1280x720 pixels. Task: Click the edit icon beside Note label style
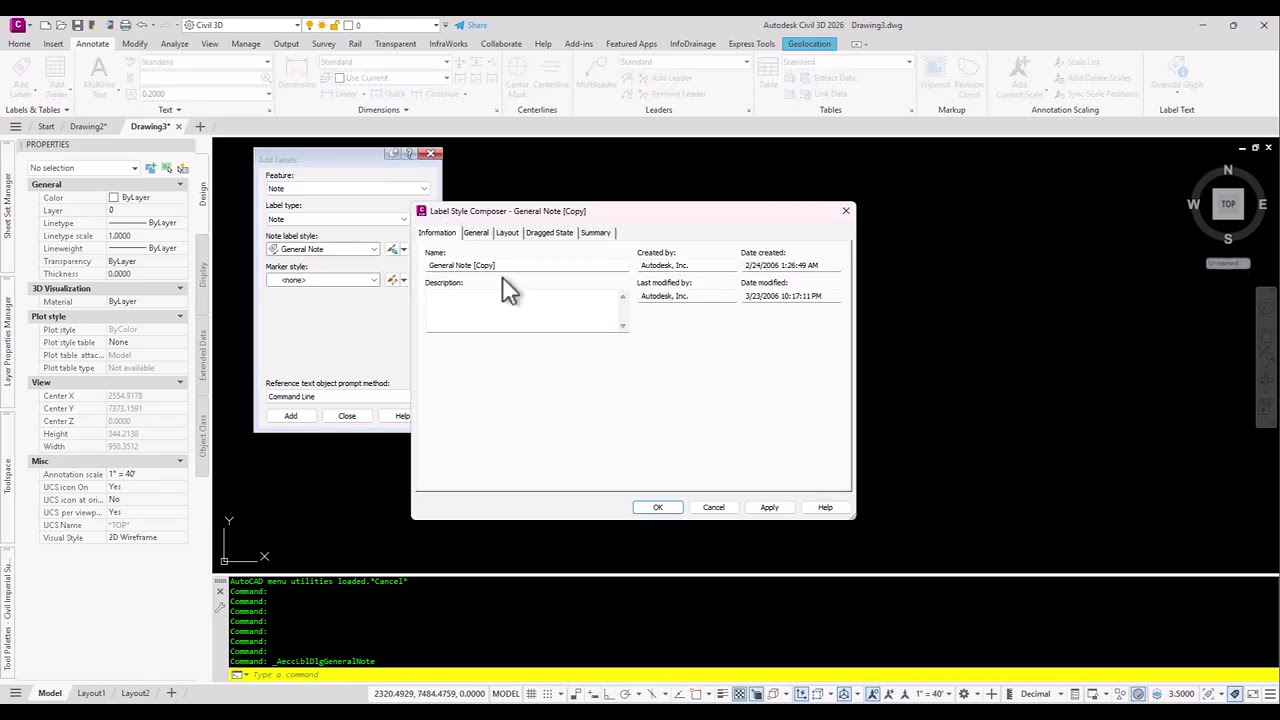tap(392, 249)
